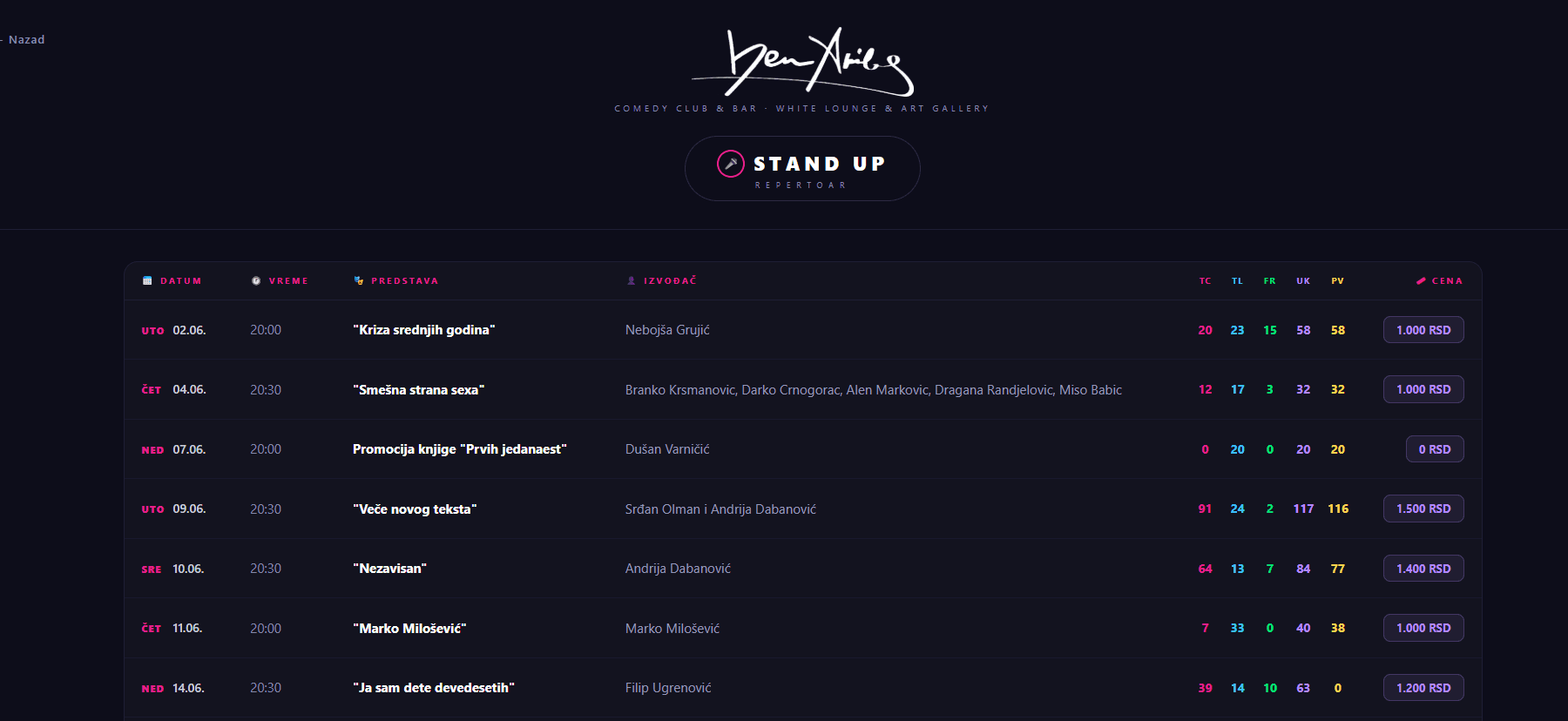Open the show "Veče novog teksta"
Screen dimensions: 1568x721
[415, 509]
